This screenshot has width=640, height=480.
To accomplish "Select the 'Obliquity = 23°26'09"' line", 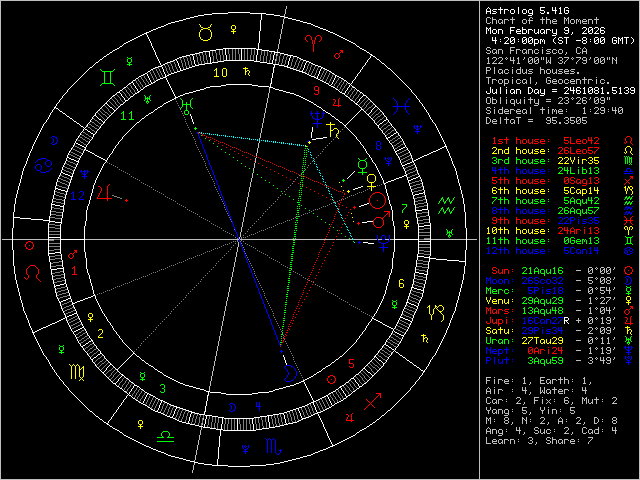I will (548, 100).
